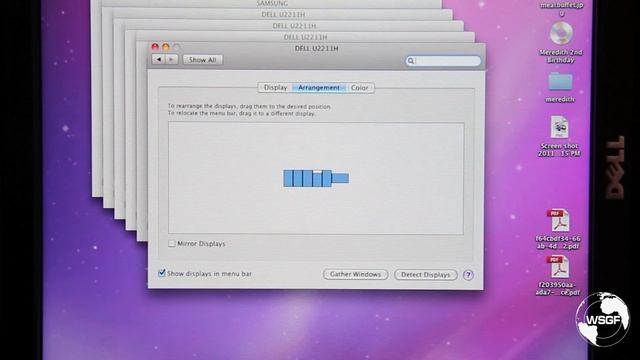Open the f64cbdf34 PDF file icon

[559, 220]
